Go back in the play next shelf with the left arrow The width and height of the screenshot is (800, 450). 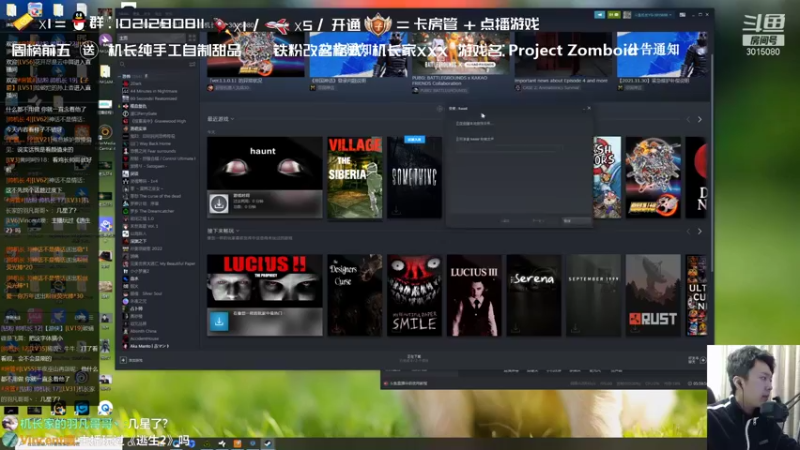[688, 232]
